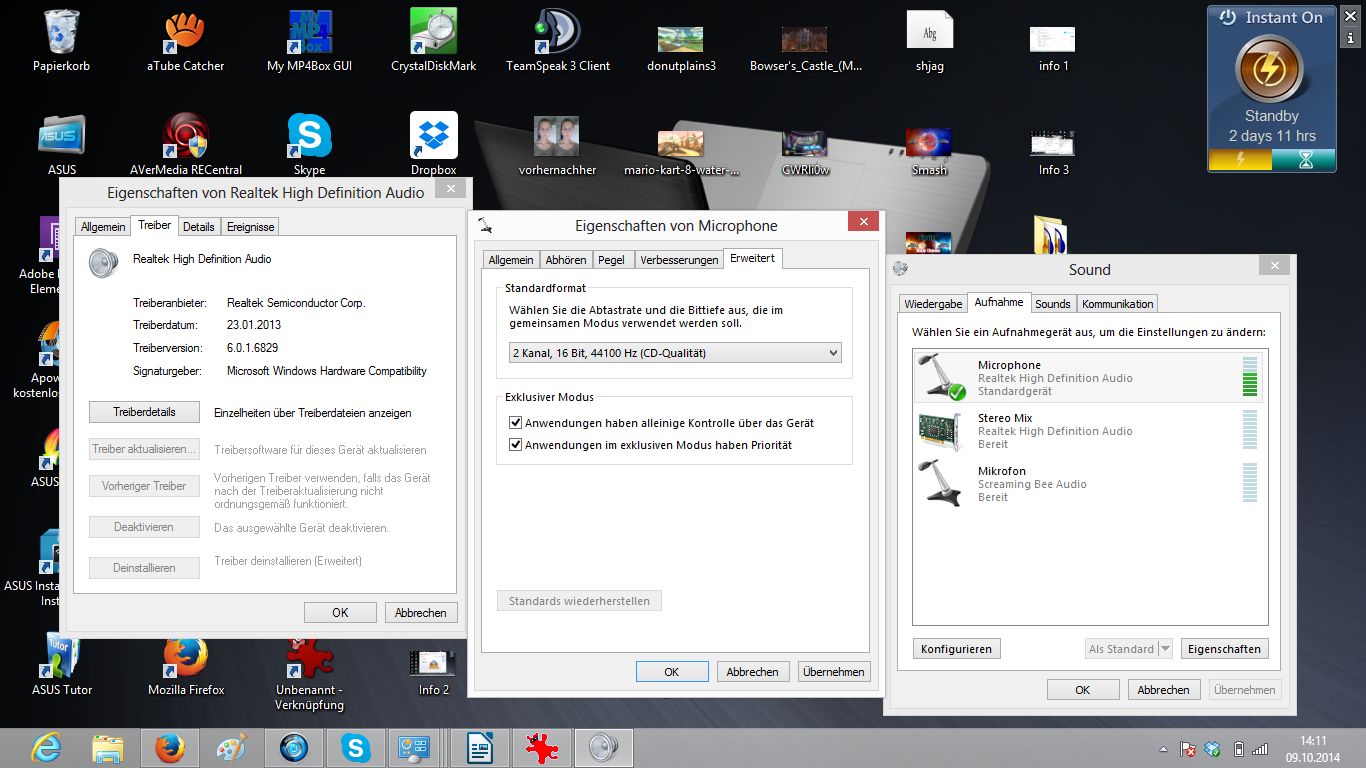Select Bowser's_Castle image file on desktop
Viewport: 1366px width, 768px height.
point(805,48)
